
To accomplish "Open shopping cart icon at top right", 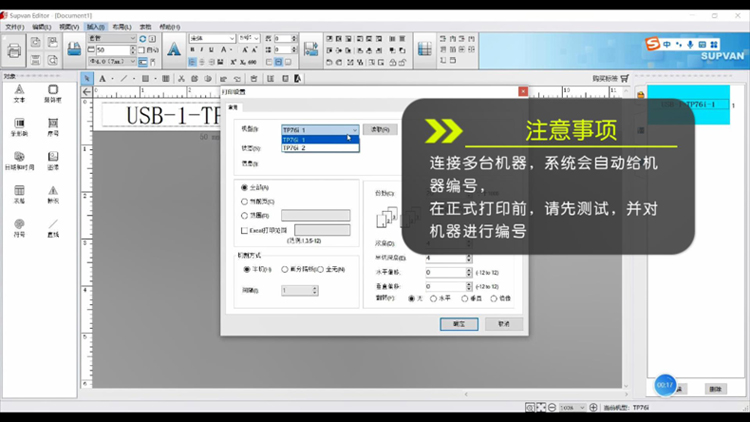I will point(625,78).
